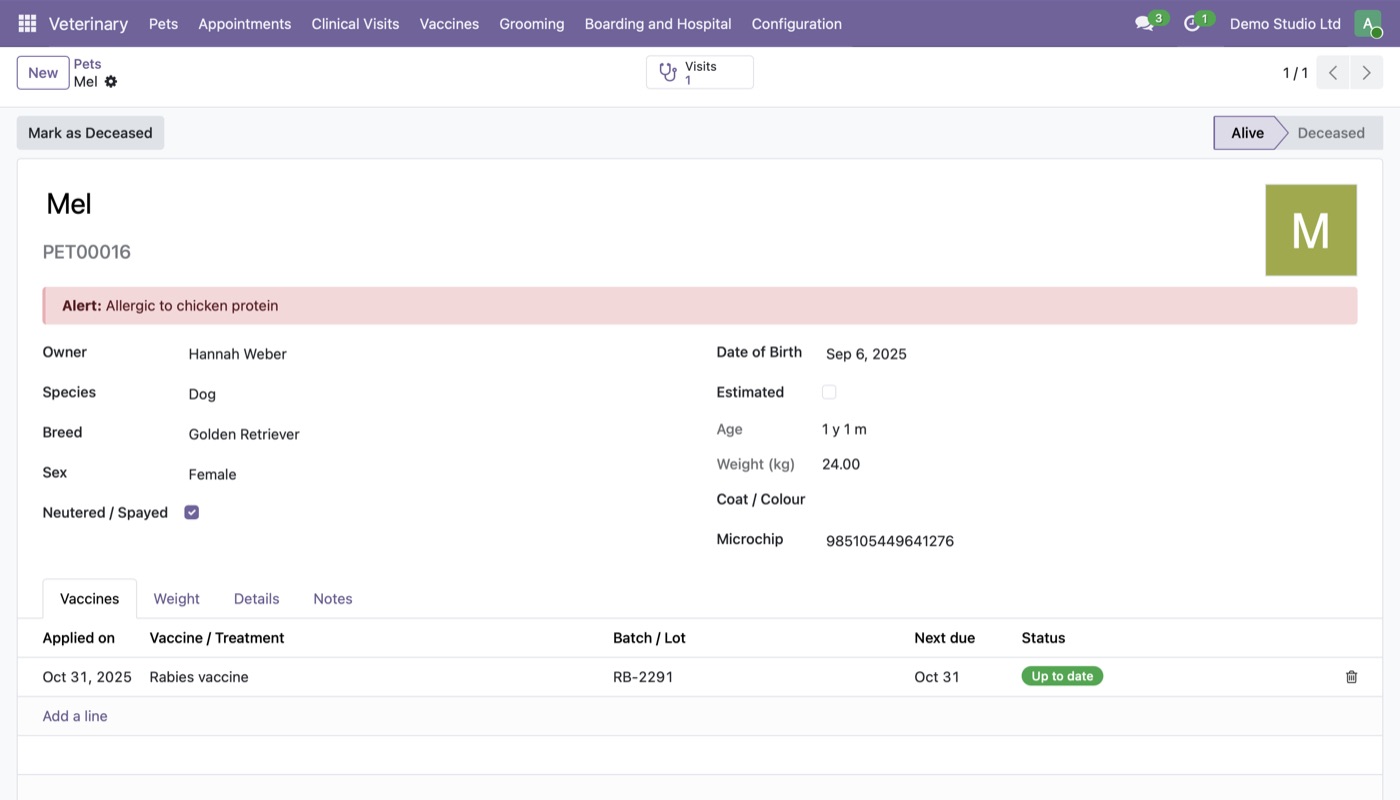Open the chat messages icon
1400x800 pixels.
click(1144, 23)
